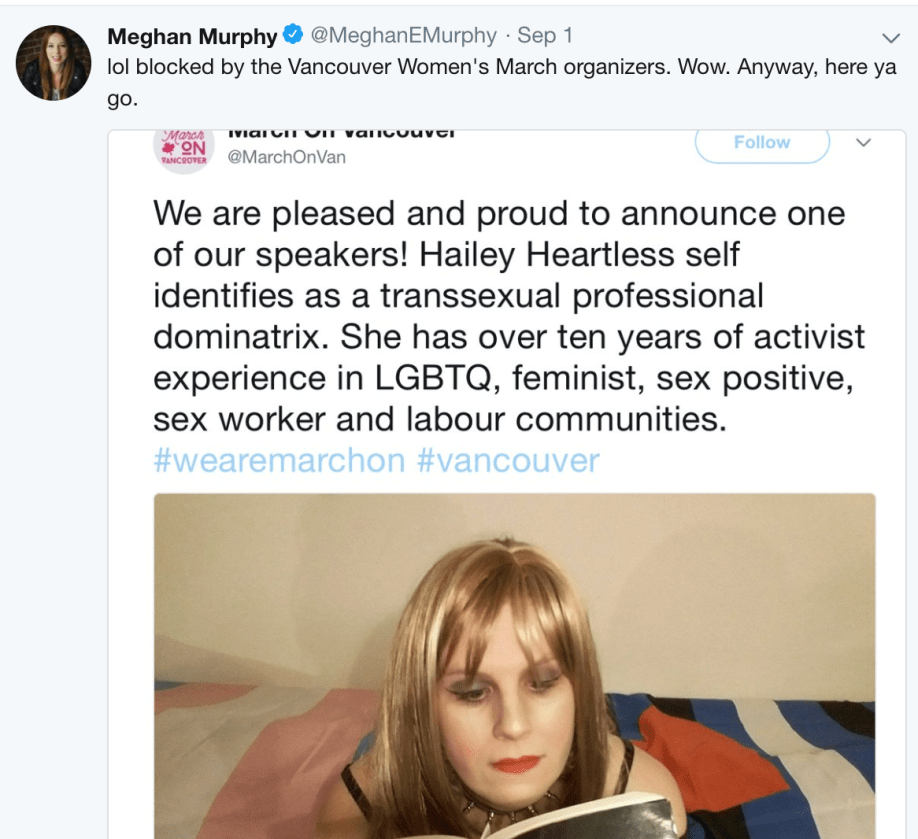The image size is (918, 839).
Task: Expand the chevron on the embedded MarchOnVan tweet
Action: point(862,143)
